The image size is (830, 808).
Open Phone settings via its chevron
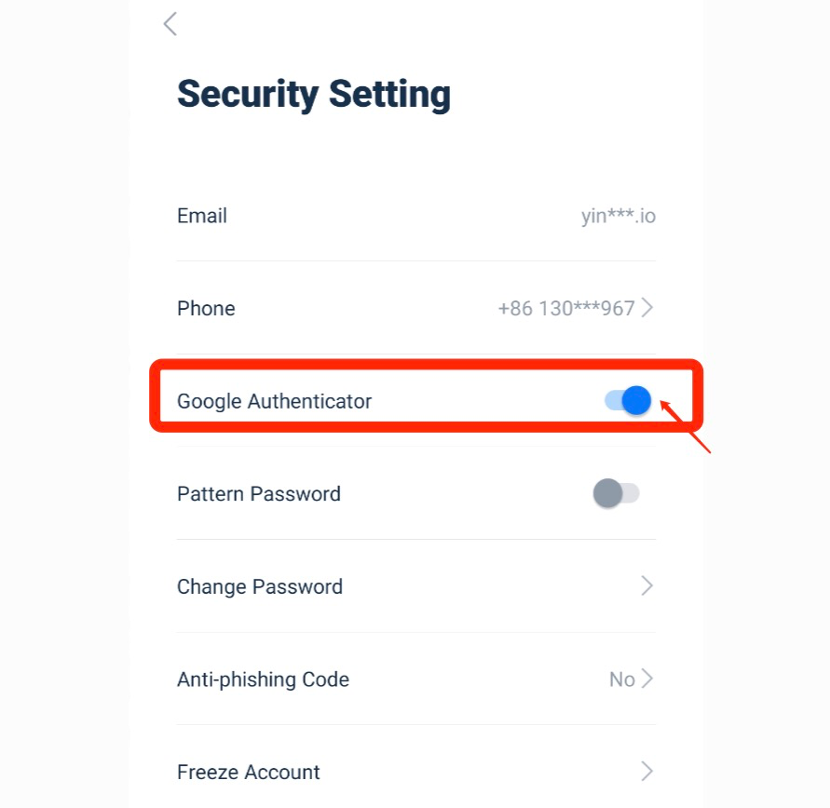(647, 308)
